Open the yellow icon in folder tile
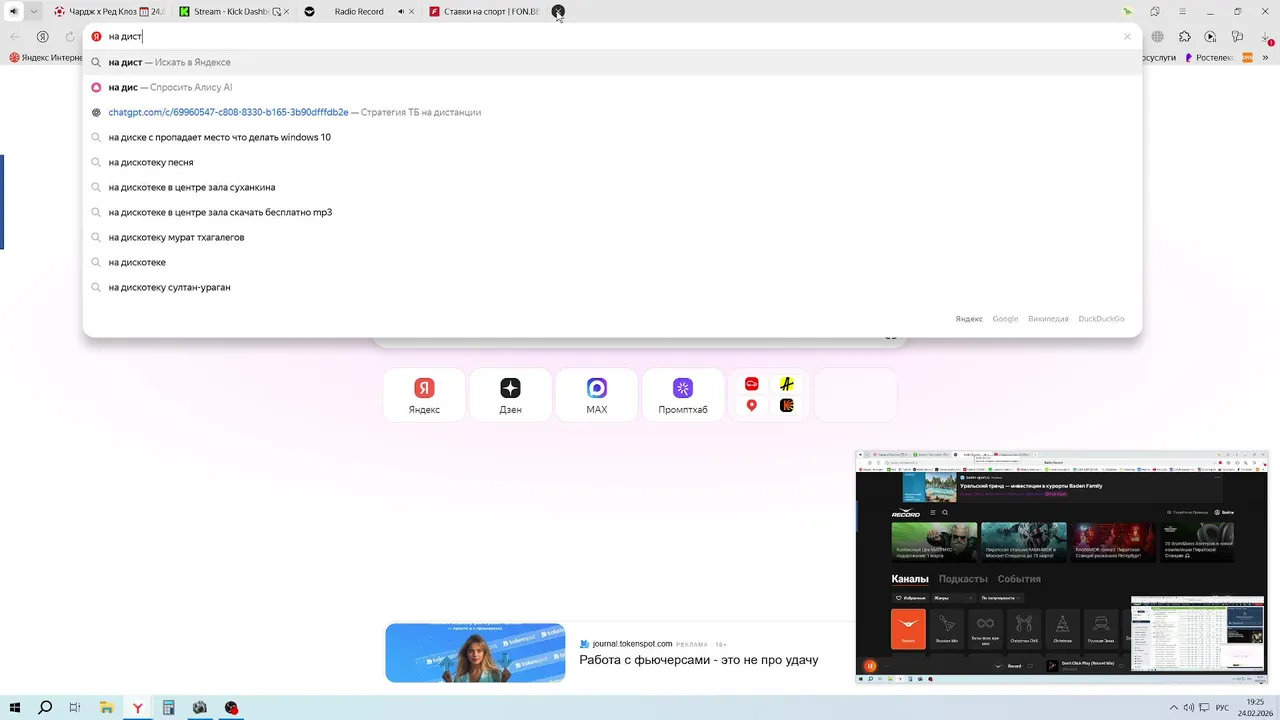Image resolution: width=1280 pixels, height=720 pixels. tap(787, 384)
